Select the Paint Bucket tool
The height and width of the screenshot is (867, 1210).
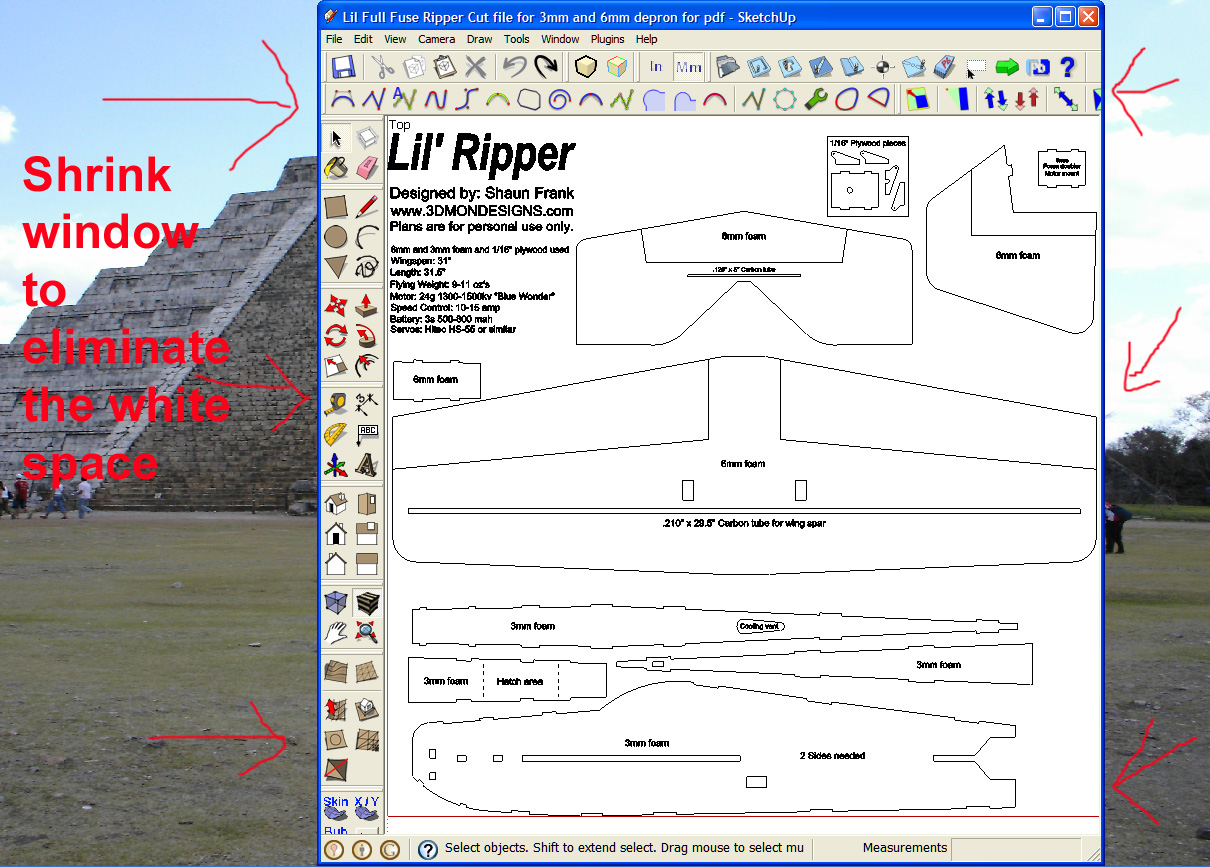coord(336,166)
